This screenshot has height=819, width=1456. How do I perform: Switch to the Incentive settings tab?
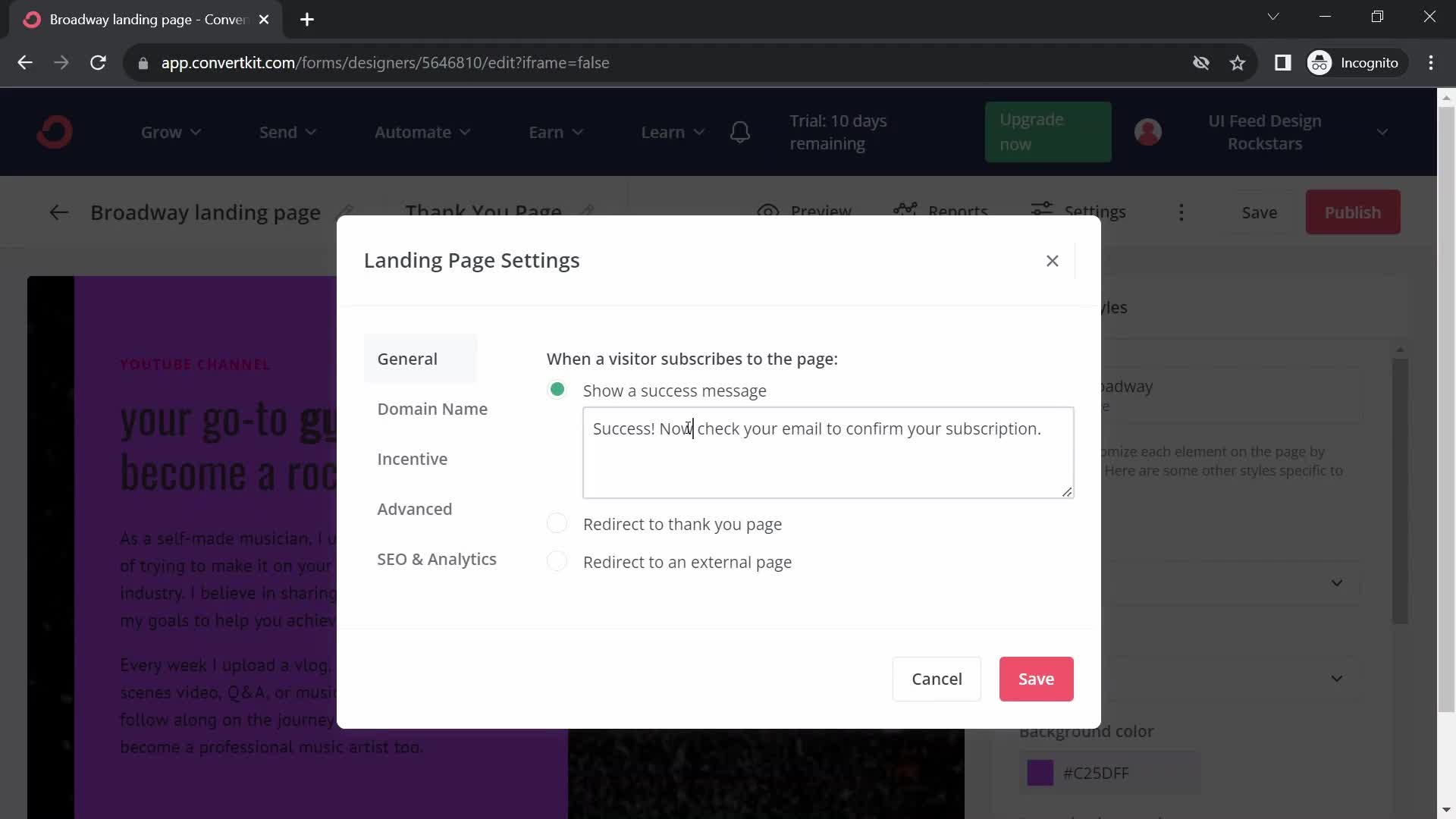point(413,459)
